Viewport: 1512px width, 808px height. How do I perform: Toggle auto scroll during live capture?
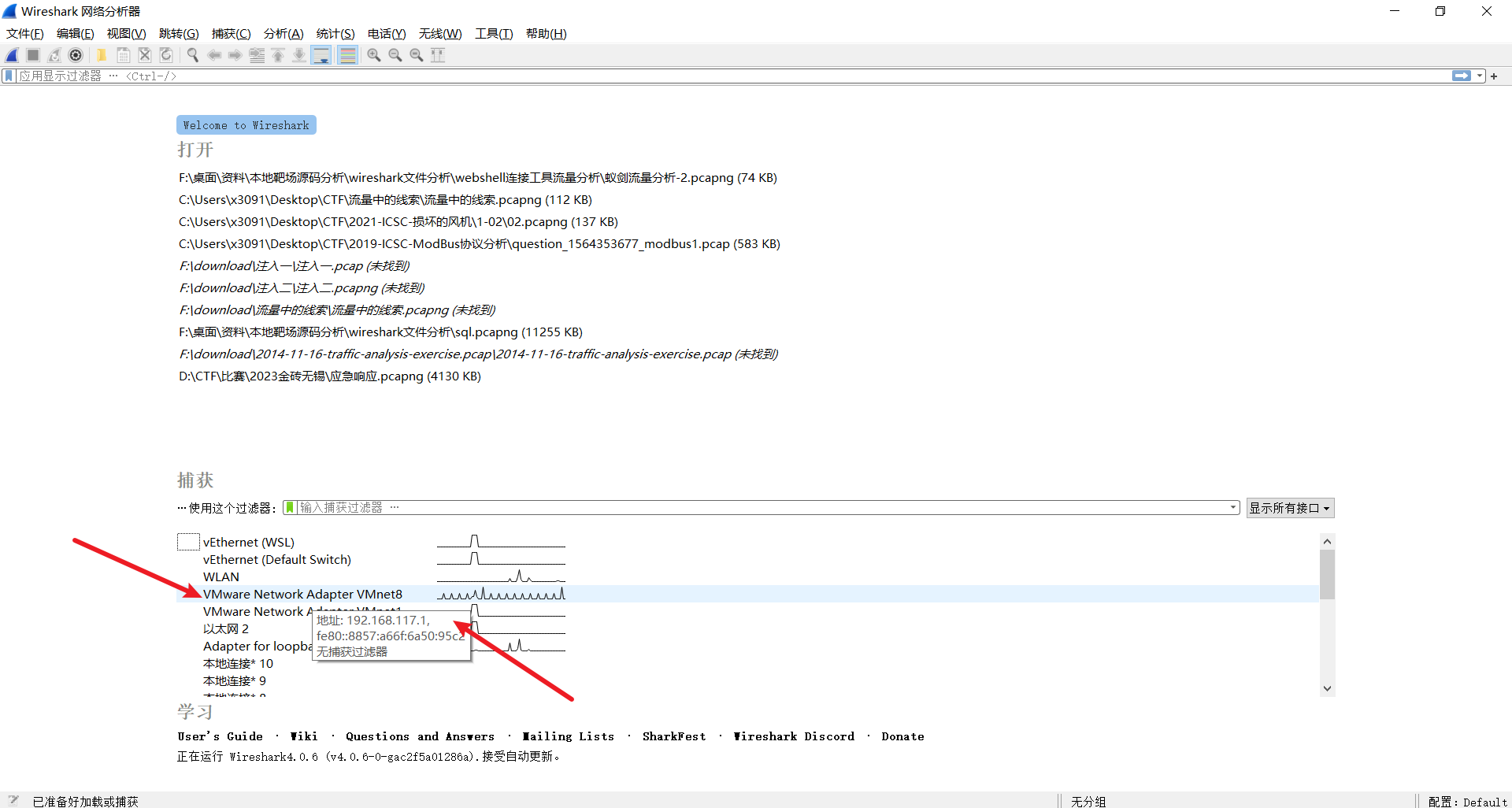321,55
